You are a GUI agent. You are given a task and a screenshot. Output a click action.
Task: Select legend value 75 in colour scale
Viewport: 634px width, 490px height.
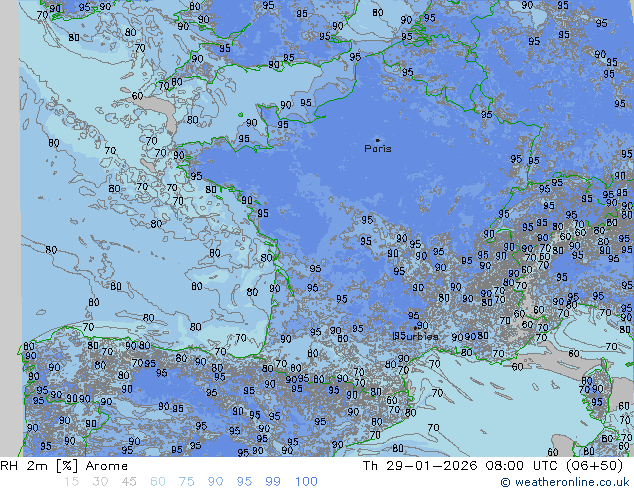(186, 482)
